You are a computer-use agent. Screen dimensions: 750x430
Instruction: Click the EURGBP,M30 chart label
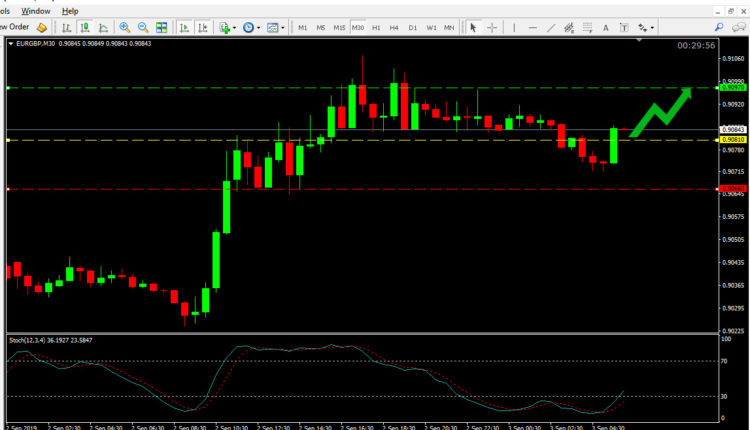pyautogui.click(x=35, y=44)
